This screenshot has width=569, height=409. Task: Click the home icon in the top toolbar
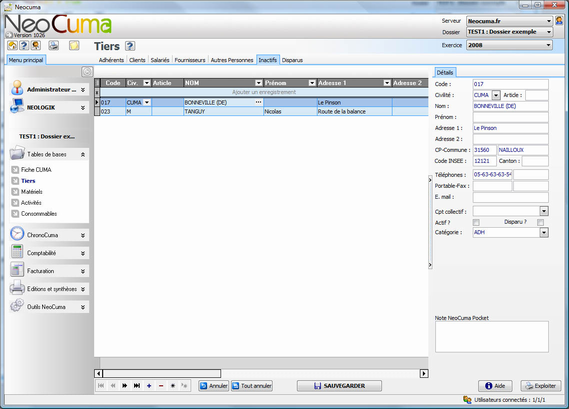pyautogui.click(x=12, y=45)
